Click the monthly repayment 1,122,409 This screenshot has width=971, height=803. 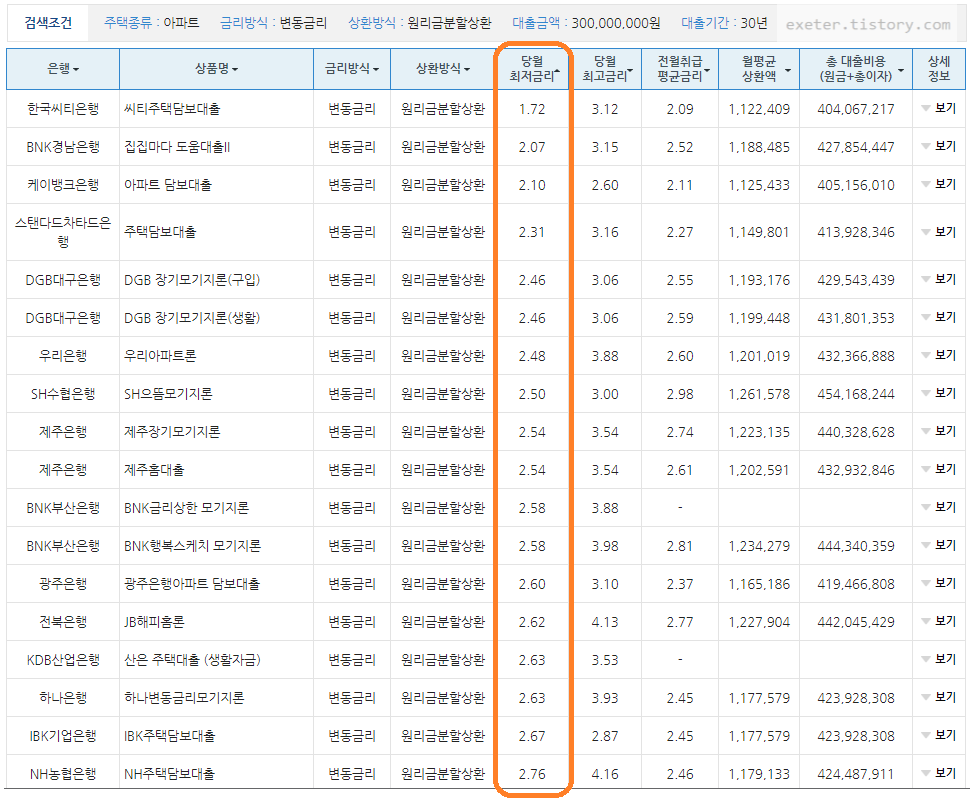pos(759,110)
